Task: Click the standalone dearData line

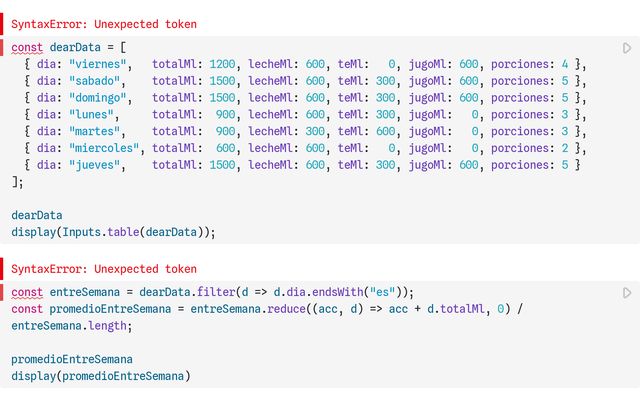Action: tap(37, 215)
